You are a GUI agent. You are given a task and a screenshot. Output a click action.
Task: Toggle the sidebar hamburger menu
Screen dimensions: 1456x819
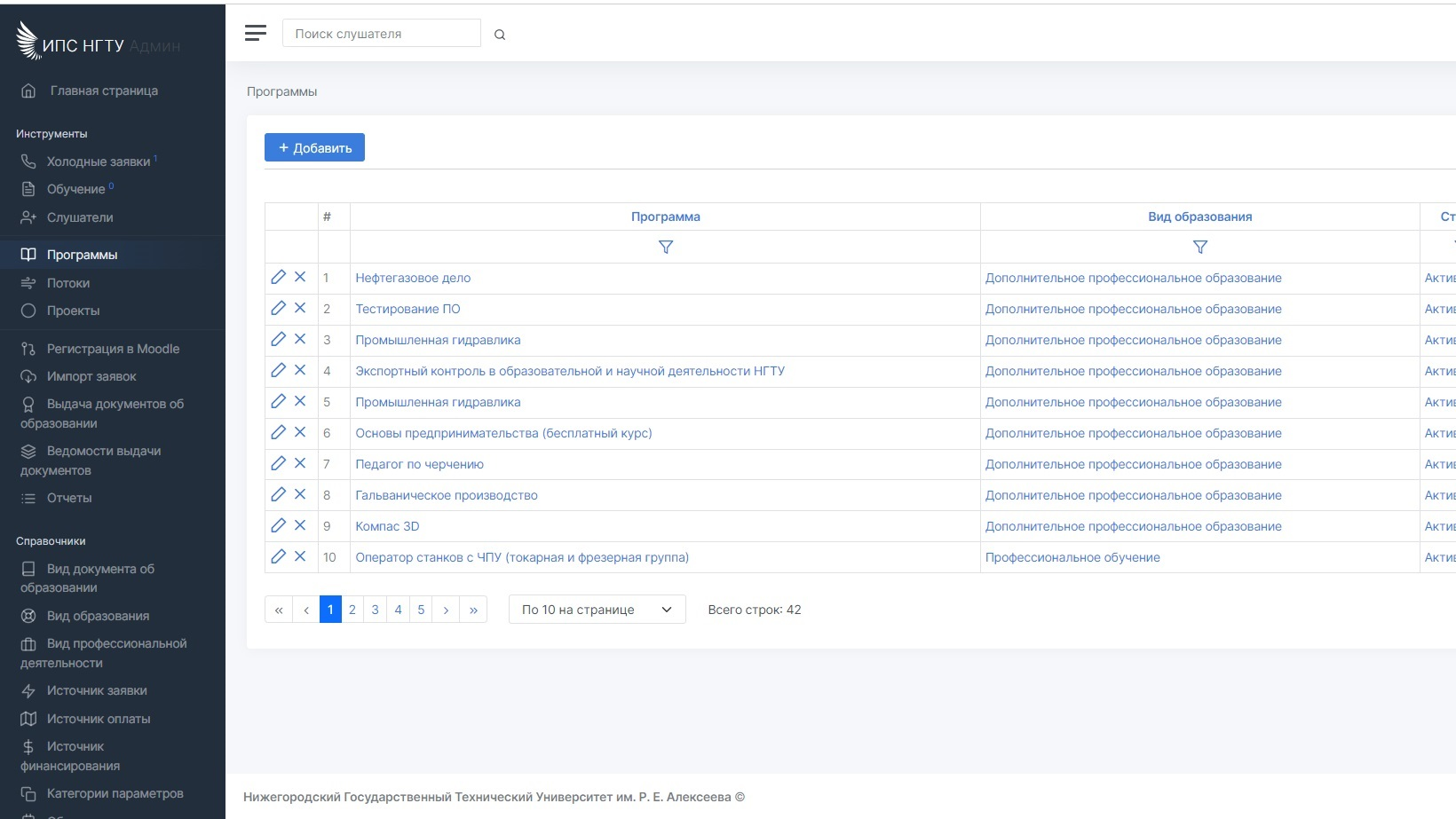[x=256, y=34]
